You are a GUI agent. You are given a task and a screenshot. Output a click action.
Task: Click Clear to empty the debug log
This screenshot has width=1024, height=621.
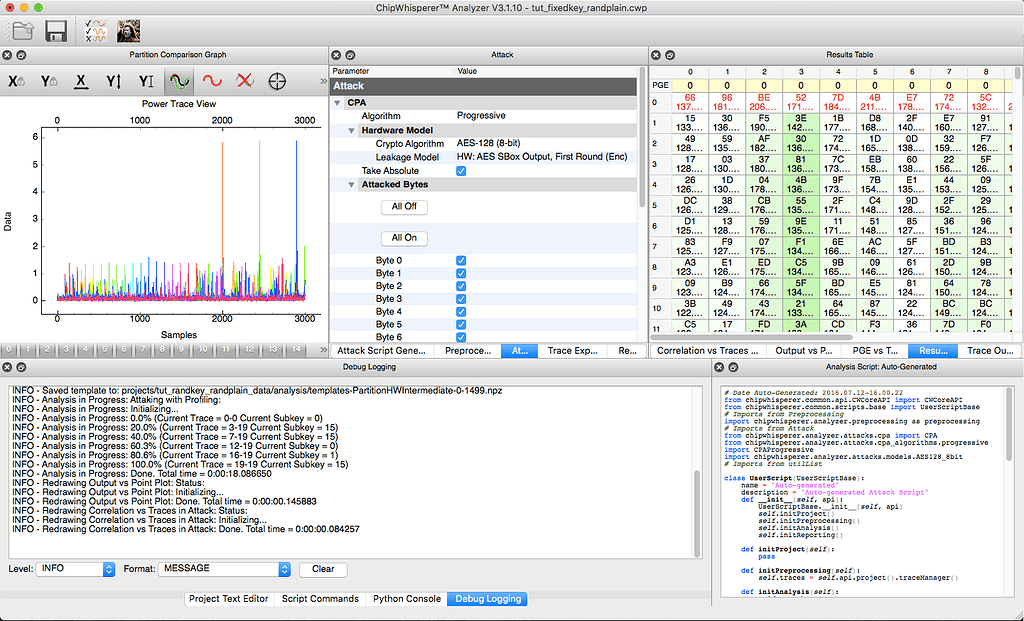pyautogui.click(x=322, y=569)
